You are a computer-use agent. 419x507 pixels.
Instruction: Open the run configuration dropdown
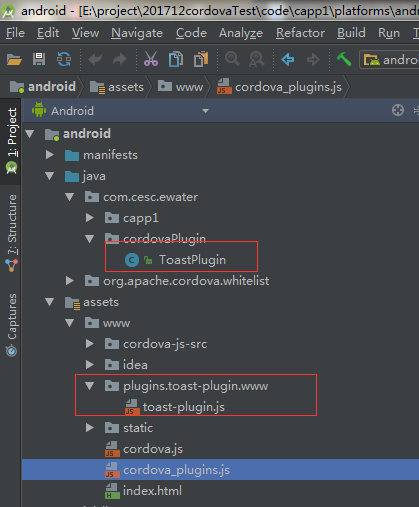point(389,60)
